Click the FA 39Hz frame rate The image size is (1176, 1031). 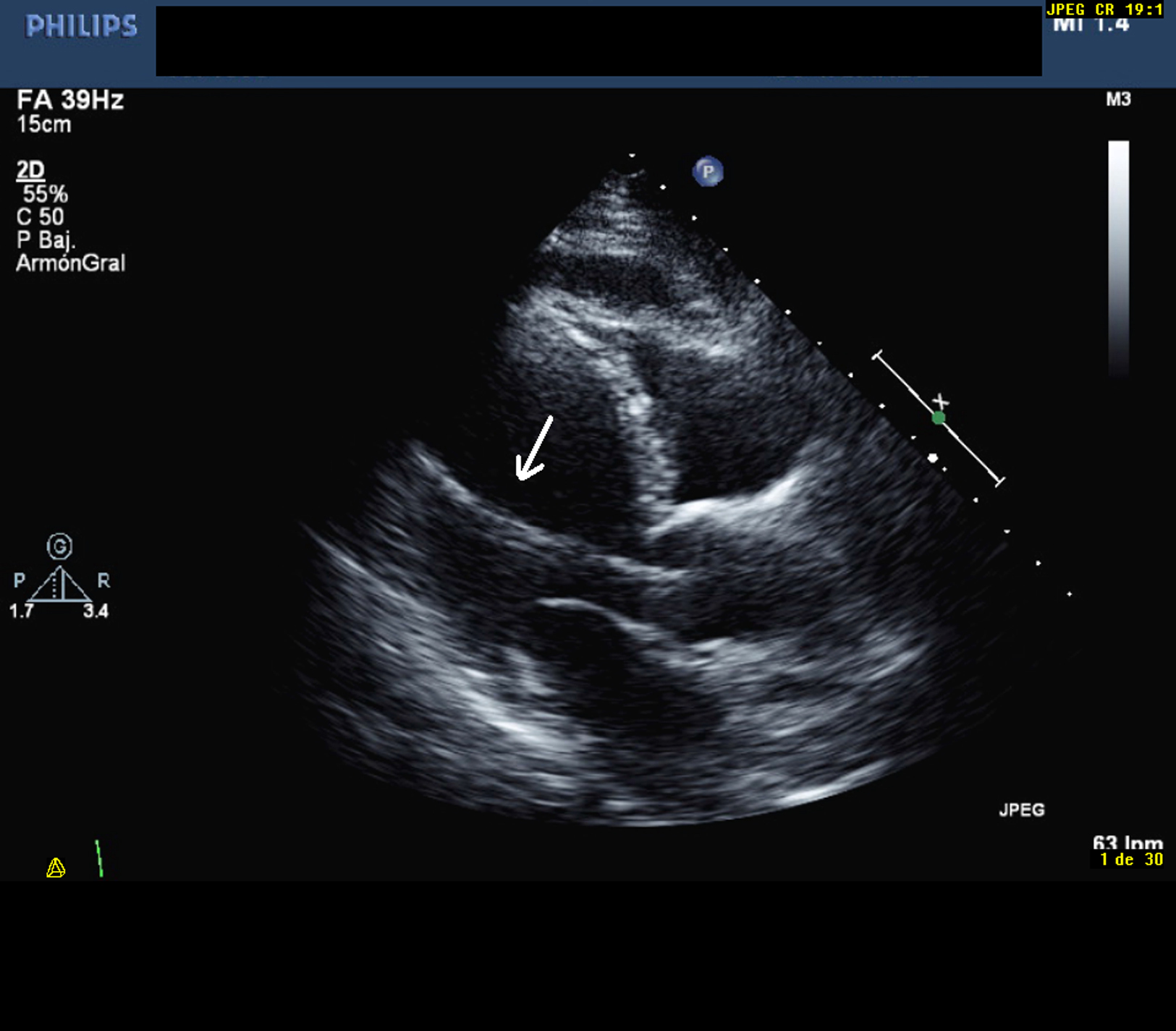coord(70,100)
